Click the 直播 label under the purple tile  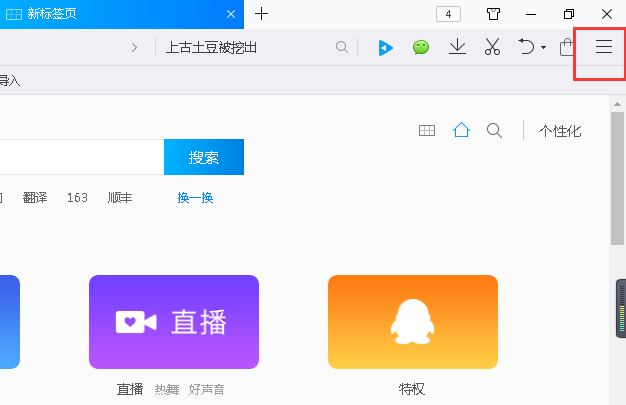(x=130, y=389)
